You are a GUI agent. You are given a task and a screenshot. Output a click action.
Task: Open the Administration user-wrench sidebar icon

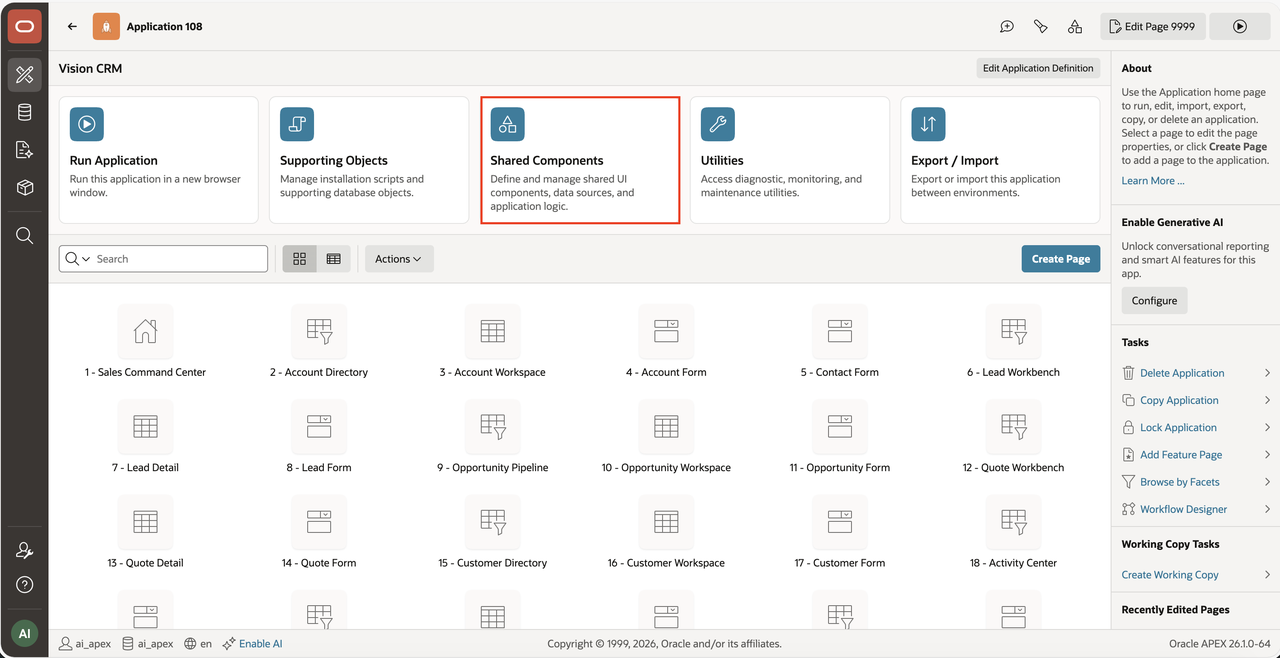[24, 551]
